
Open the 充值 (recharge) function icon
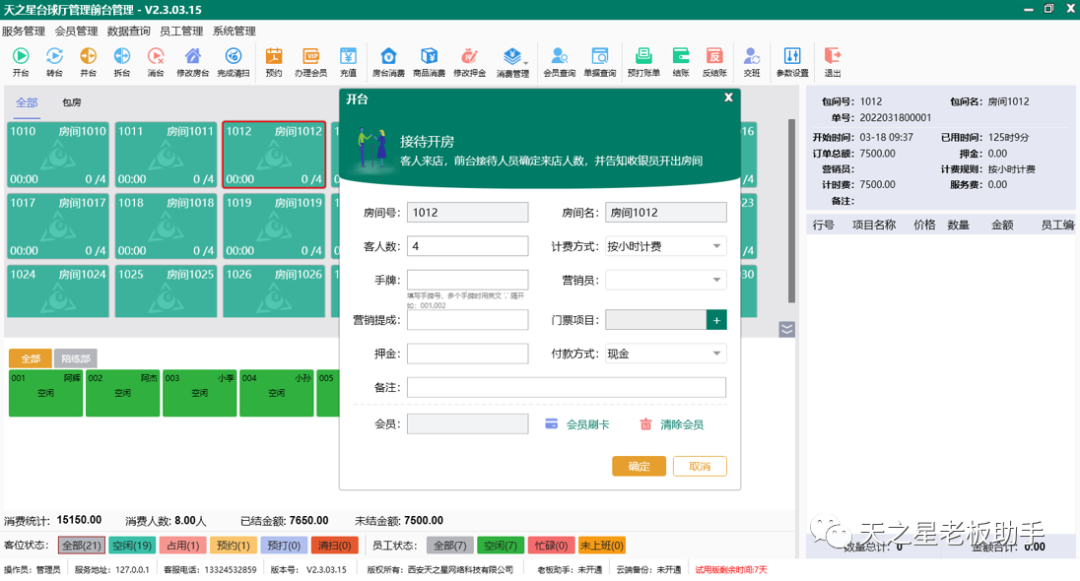point(350,62)
